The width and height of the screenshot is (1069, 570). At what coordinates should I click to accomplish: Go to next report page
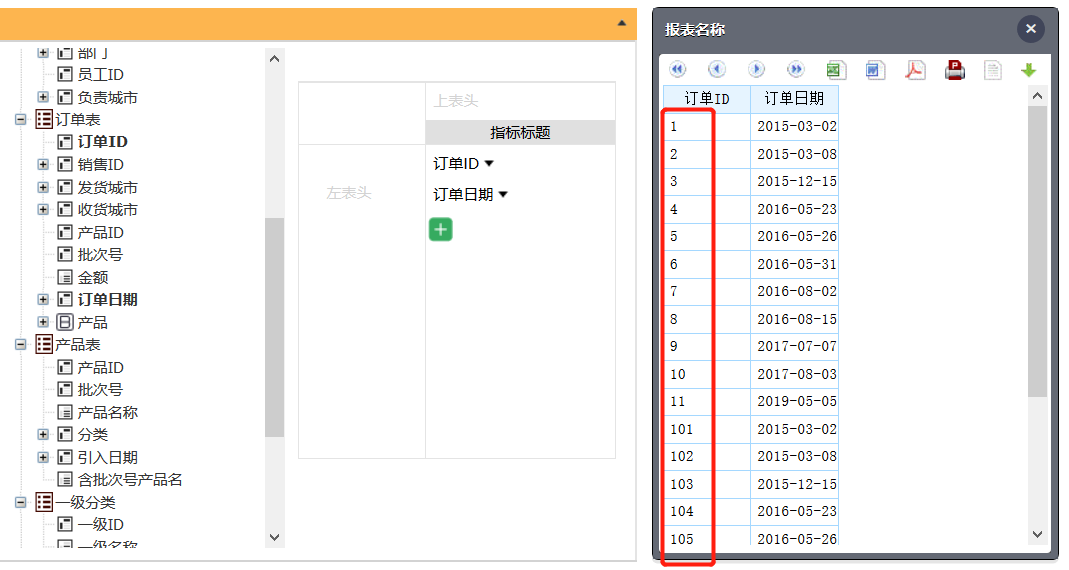757,70
